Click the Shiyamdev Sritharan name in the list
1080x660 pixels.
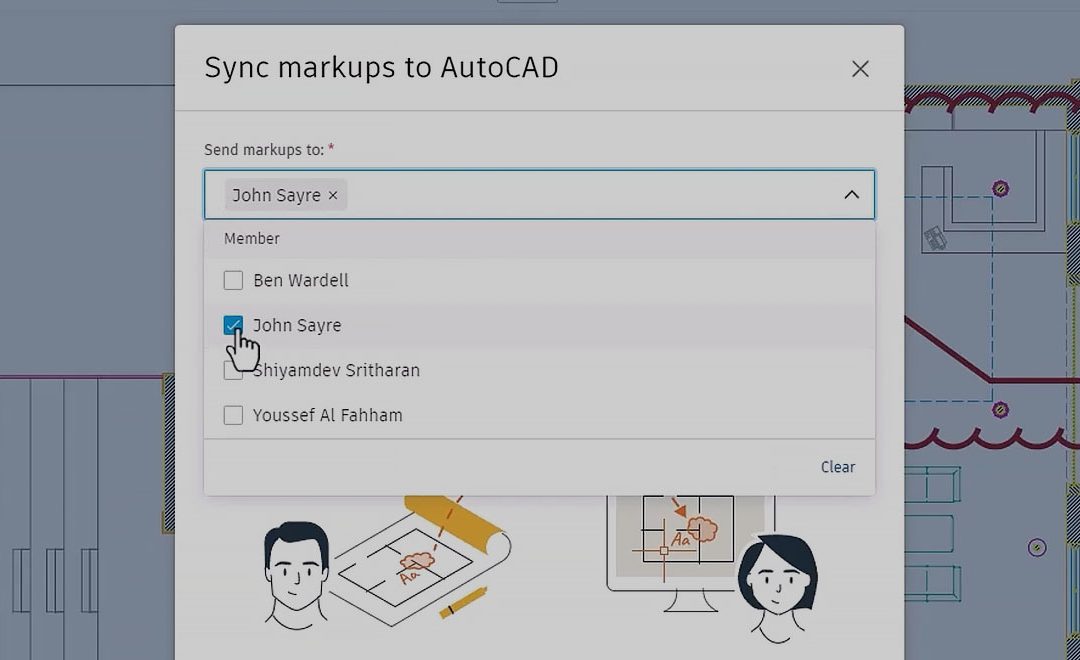[x=336, y=371]
